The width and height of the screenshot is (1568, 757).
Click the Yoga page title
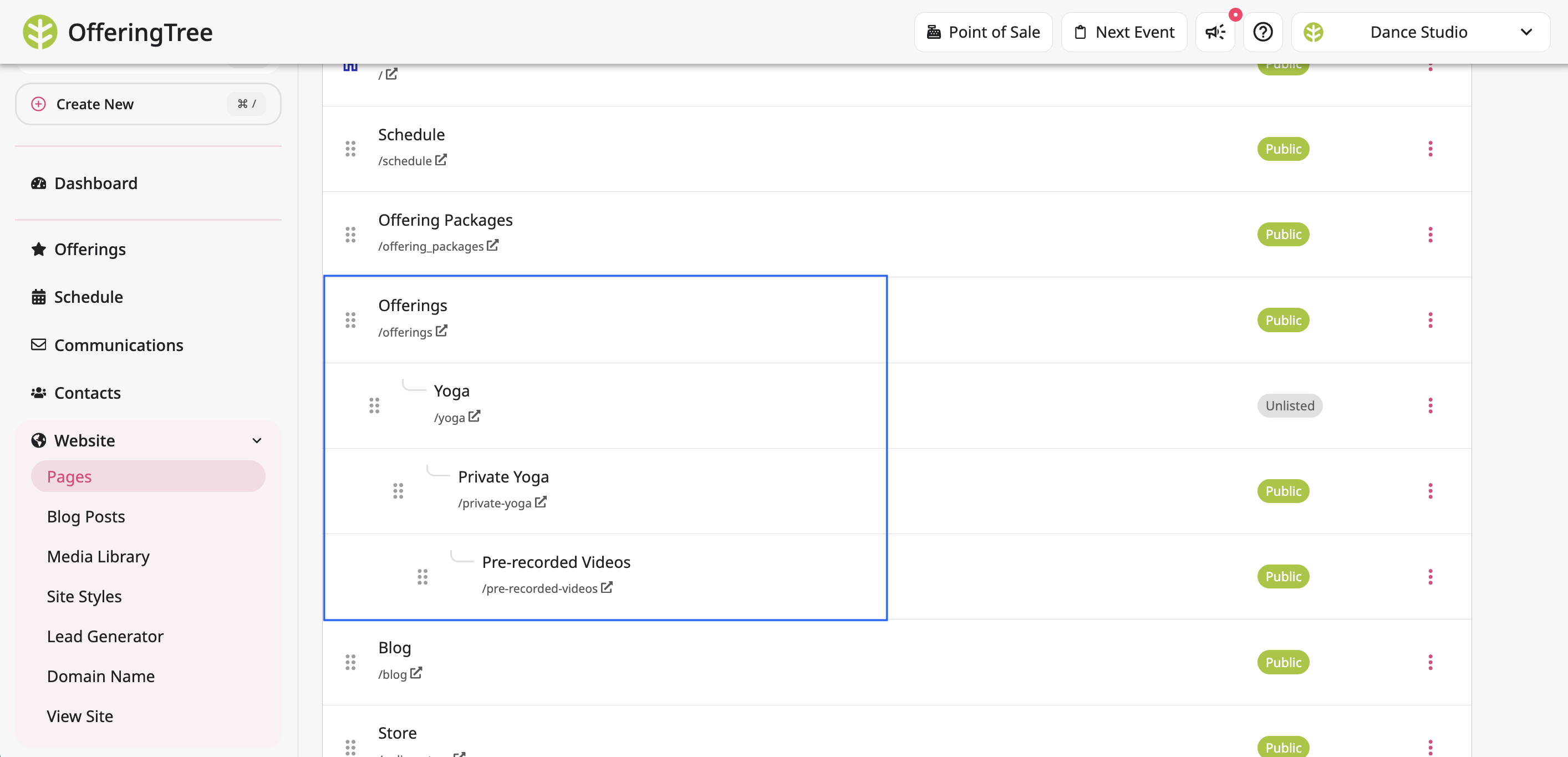coord(452,391)
